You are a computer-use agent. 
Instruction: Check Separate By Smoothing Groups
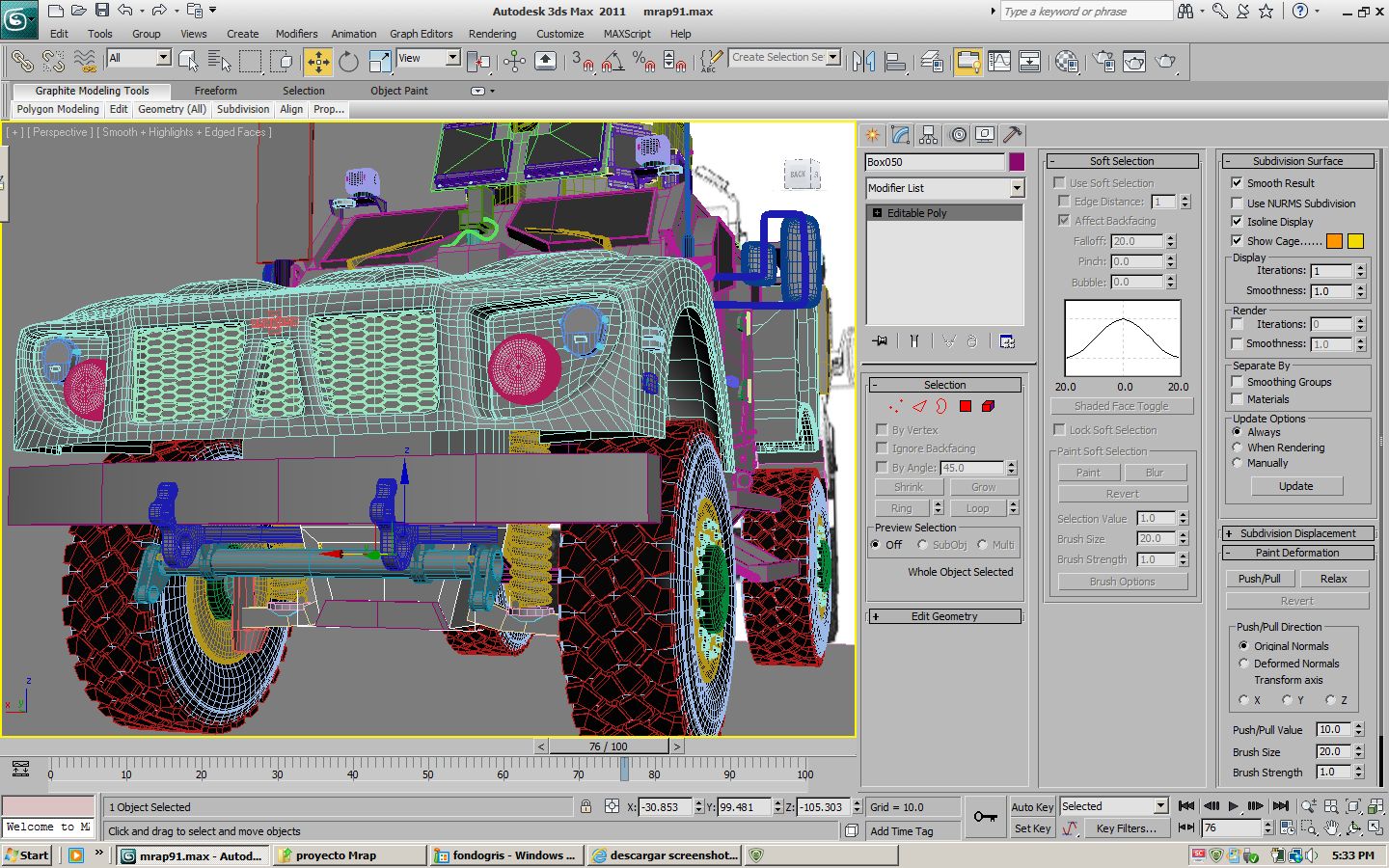pos(1237,382)
